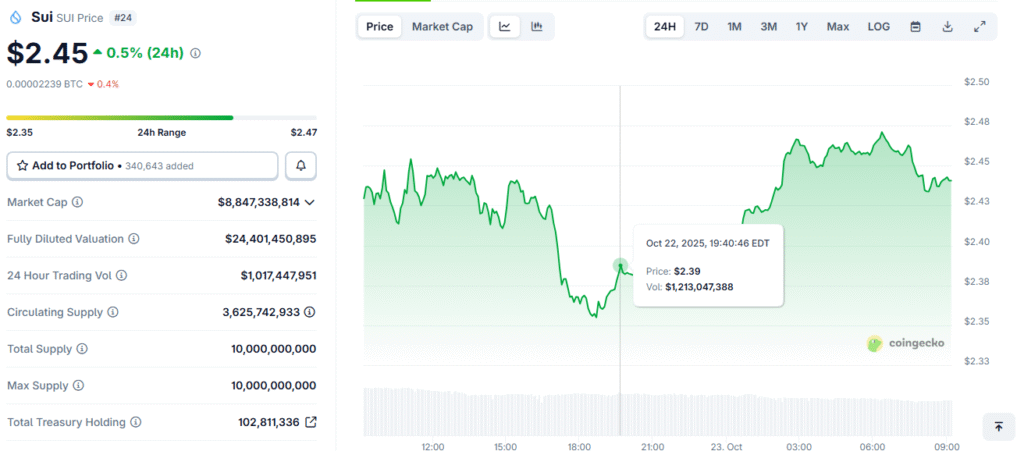The image size is (1024, 451).
Task: Open Total Treasury Holding external link
Action: (x=310, y=422)
